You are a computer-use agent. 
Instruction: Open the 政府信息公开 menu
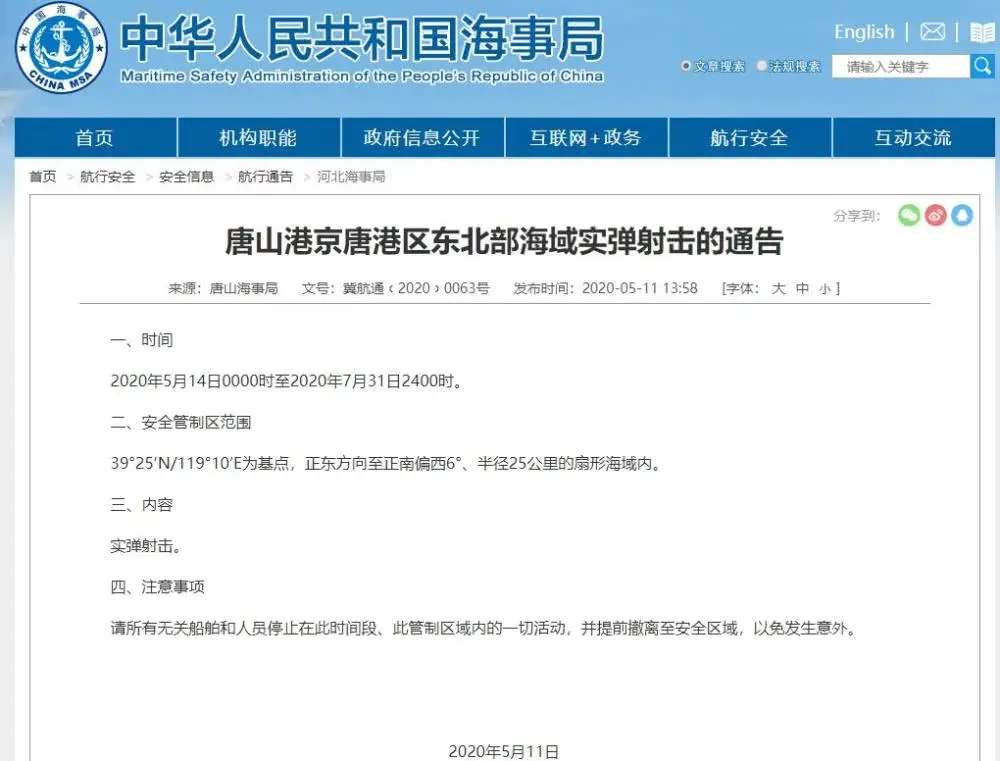[x=422, y=137]
